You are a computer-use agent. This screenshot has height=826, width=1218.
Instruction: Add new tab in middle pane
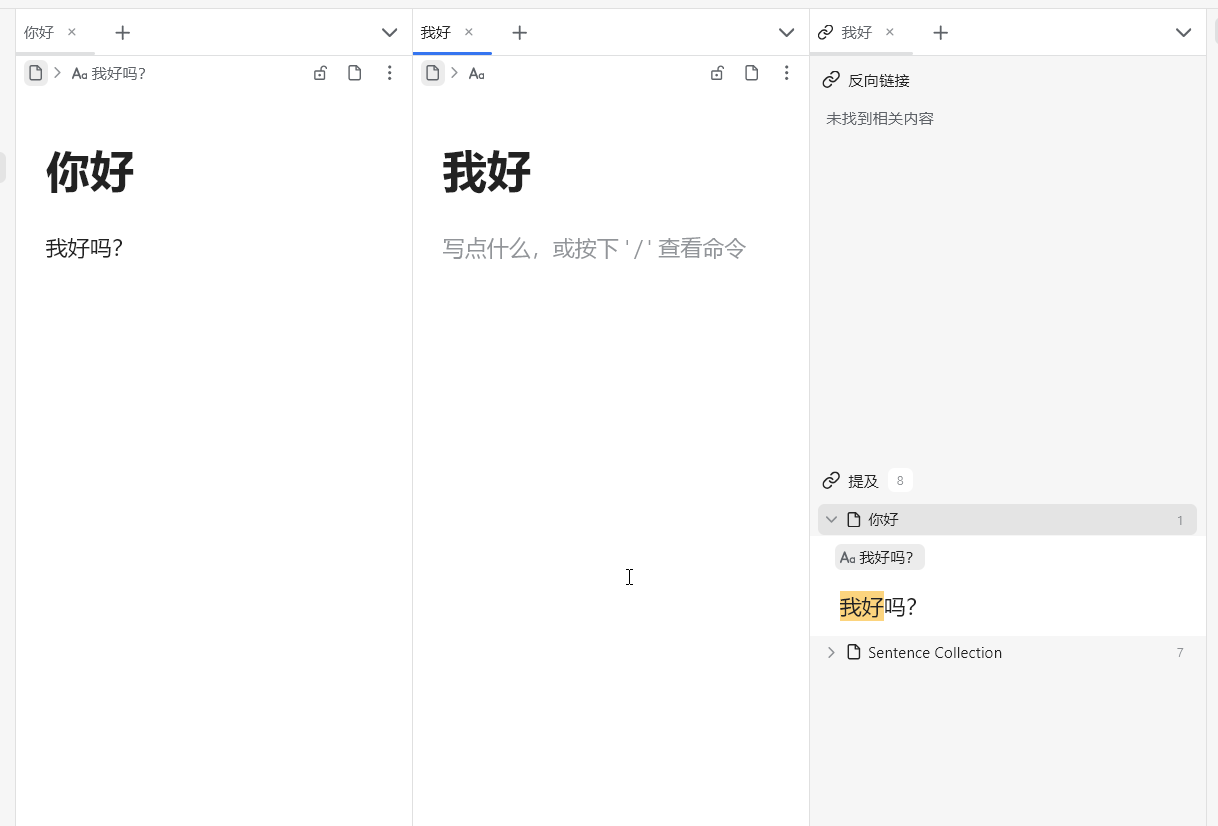(x=520, y=33)
